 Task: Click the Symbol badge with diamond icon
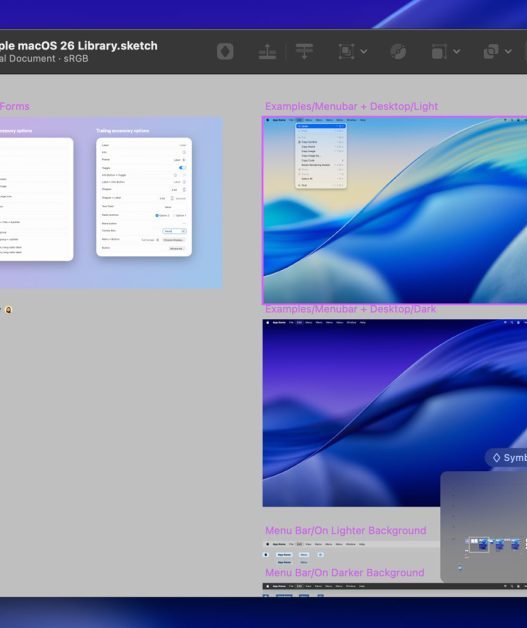pyautogui.click(x=507, y=457)
